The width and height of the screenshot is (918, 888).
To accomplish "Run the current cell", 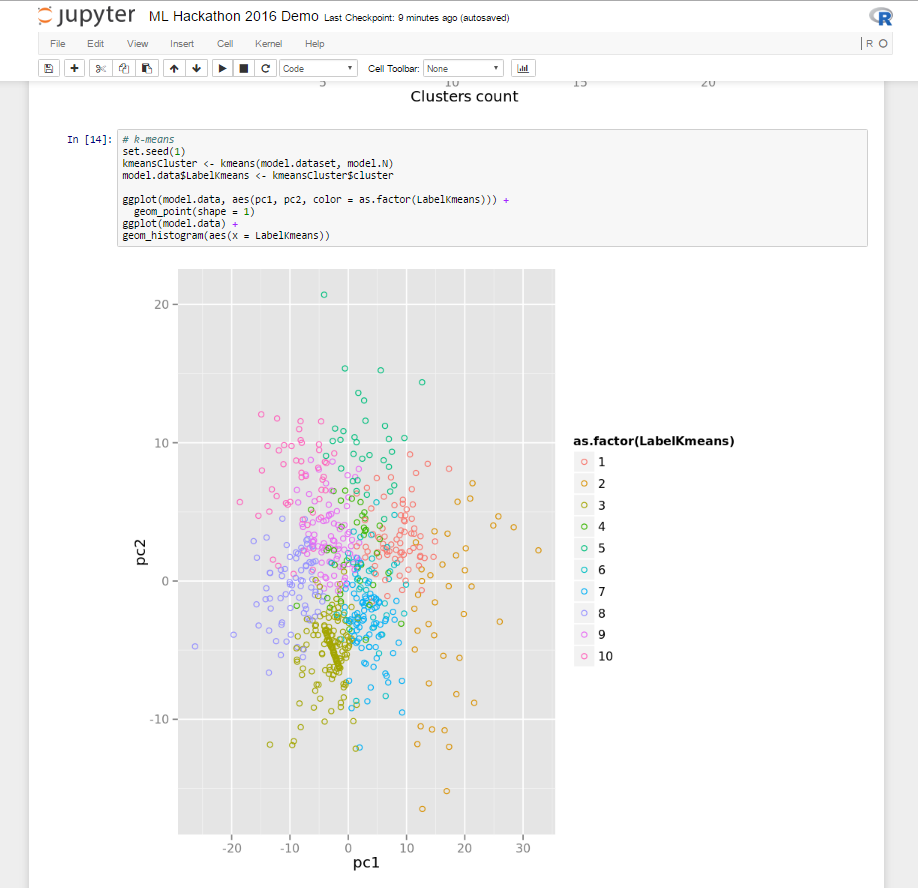I will click(x=222, y=68).
